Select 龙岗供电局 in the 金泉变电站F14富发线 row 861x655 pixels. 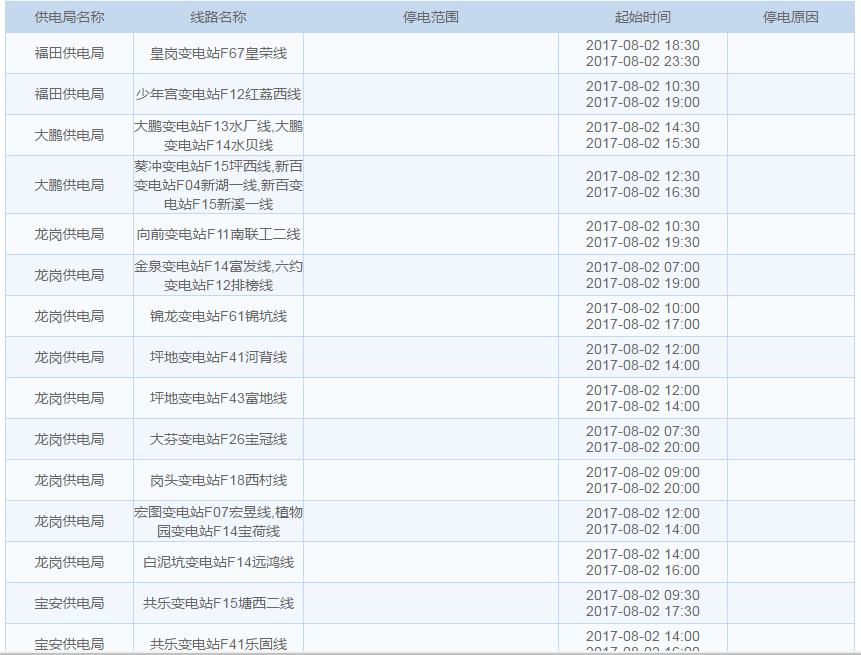coord(69,275)
